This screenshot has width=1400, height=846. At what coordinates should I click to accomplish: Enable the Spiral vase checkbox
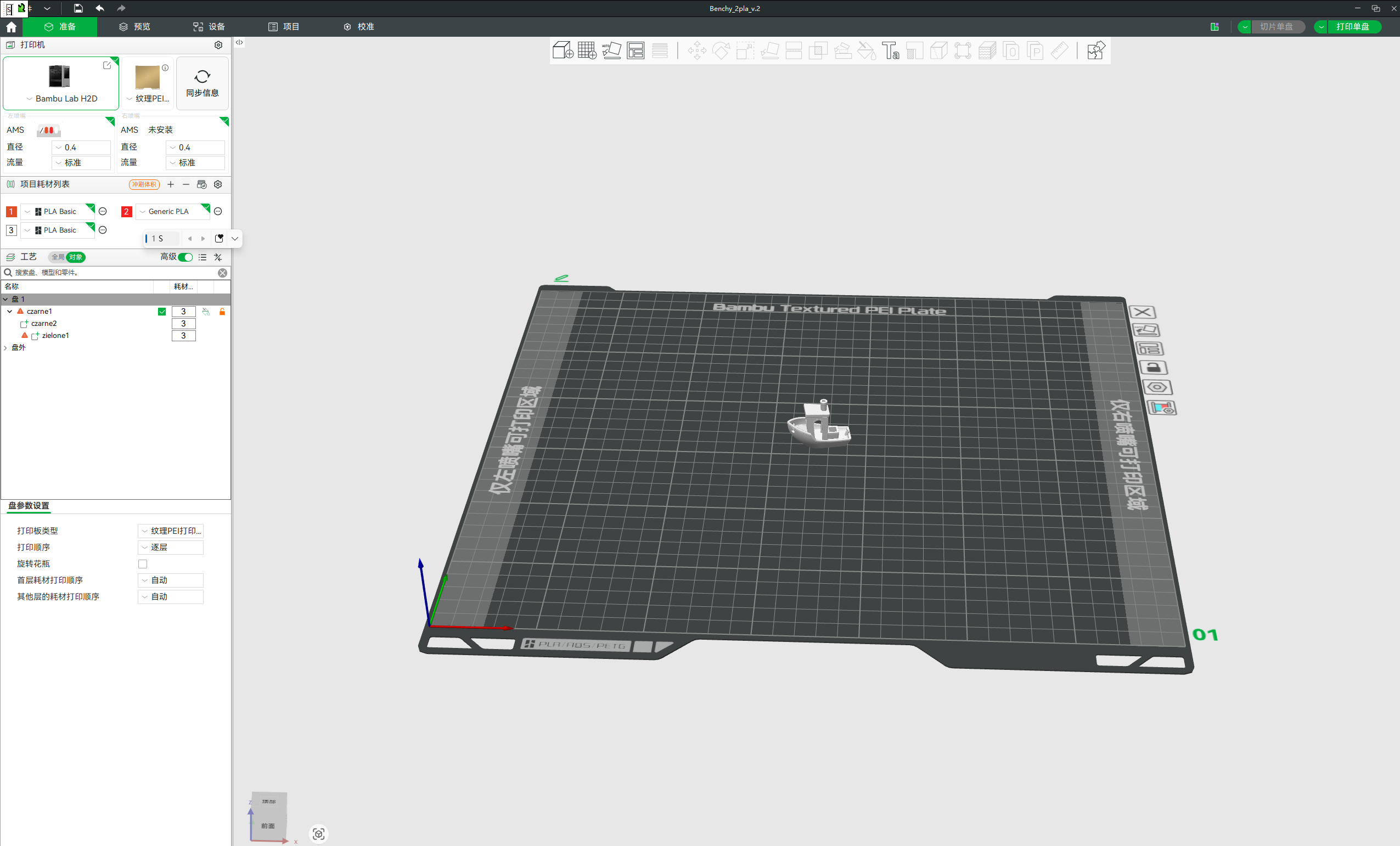click(143, 563)
